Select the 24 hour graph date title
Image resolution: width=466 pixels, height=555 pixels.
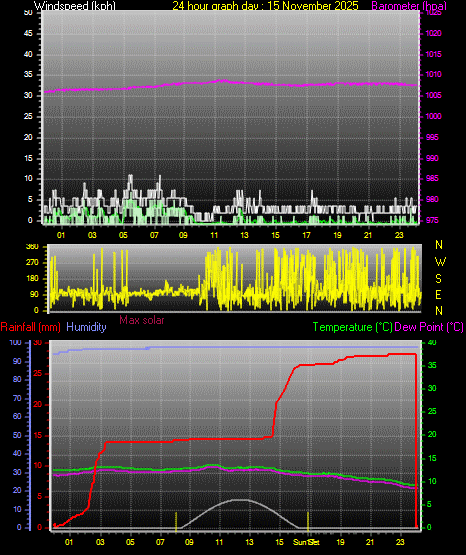265,5
